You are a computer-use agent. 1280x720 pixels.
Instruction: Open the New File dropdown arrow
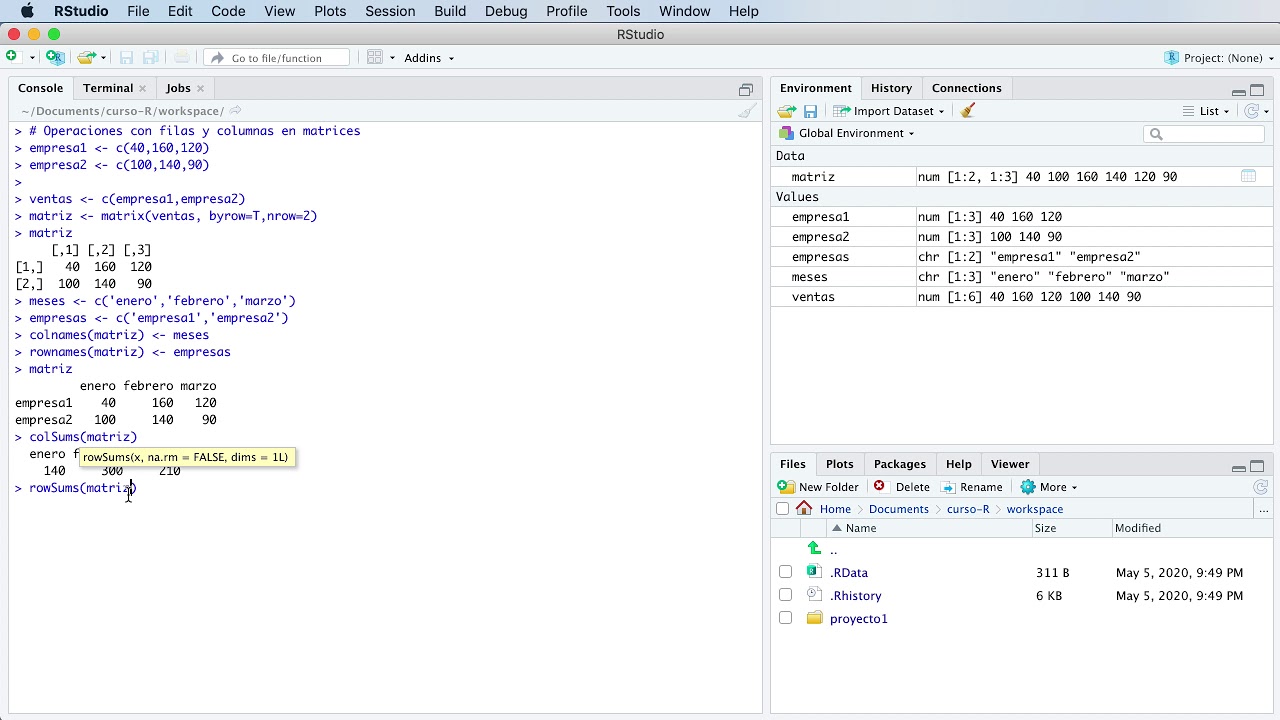32,58
